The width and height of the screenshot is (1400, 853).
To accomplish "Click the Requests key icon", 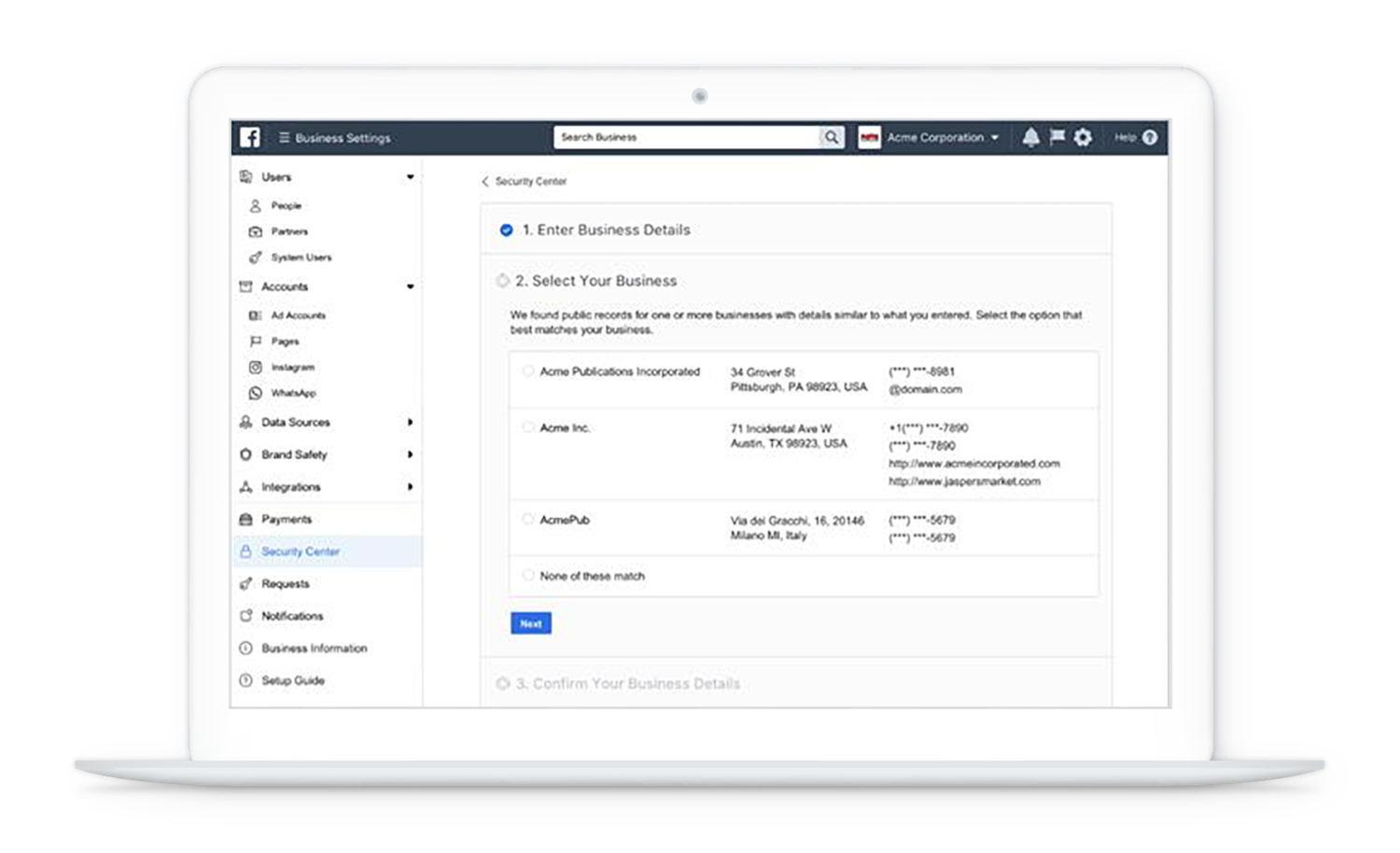I will [x=245, y=583].
